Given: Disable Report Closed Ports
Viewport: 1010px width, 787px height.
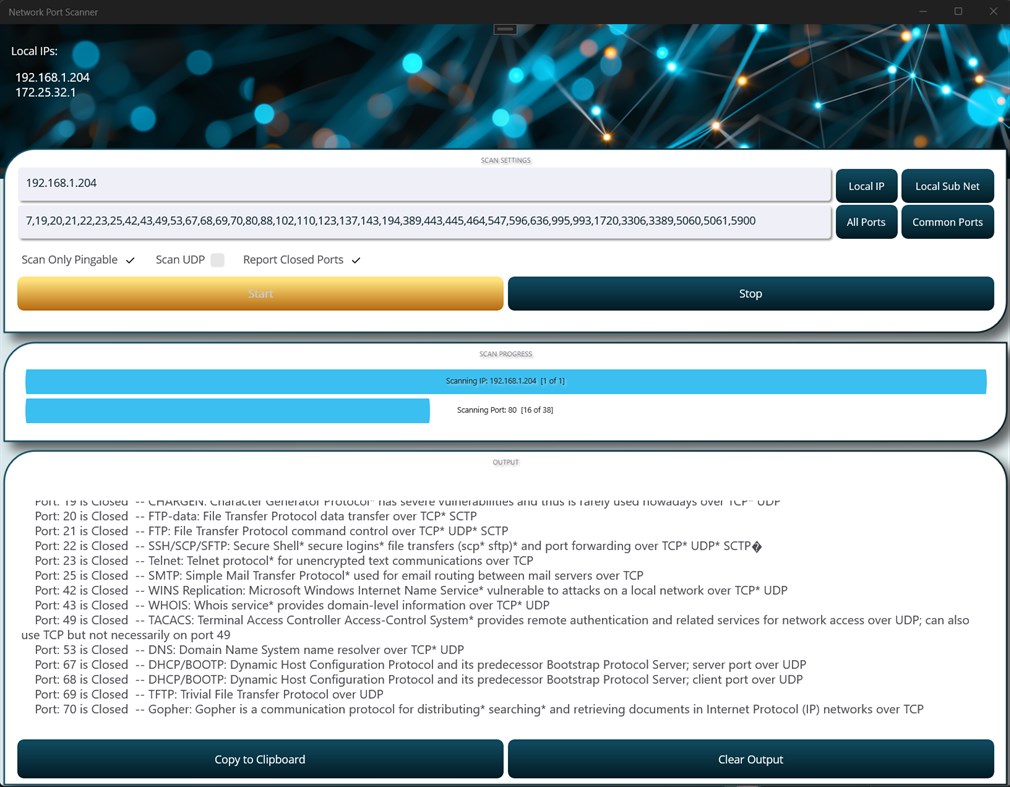Looking at the screenshot, I should pos(356,259).
